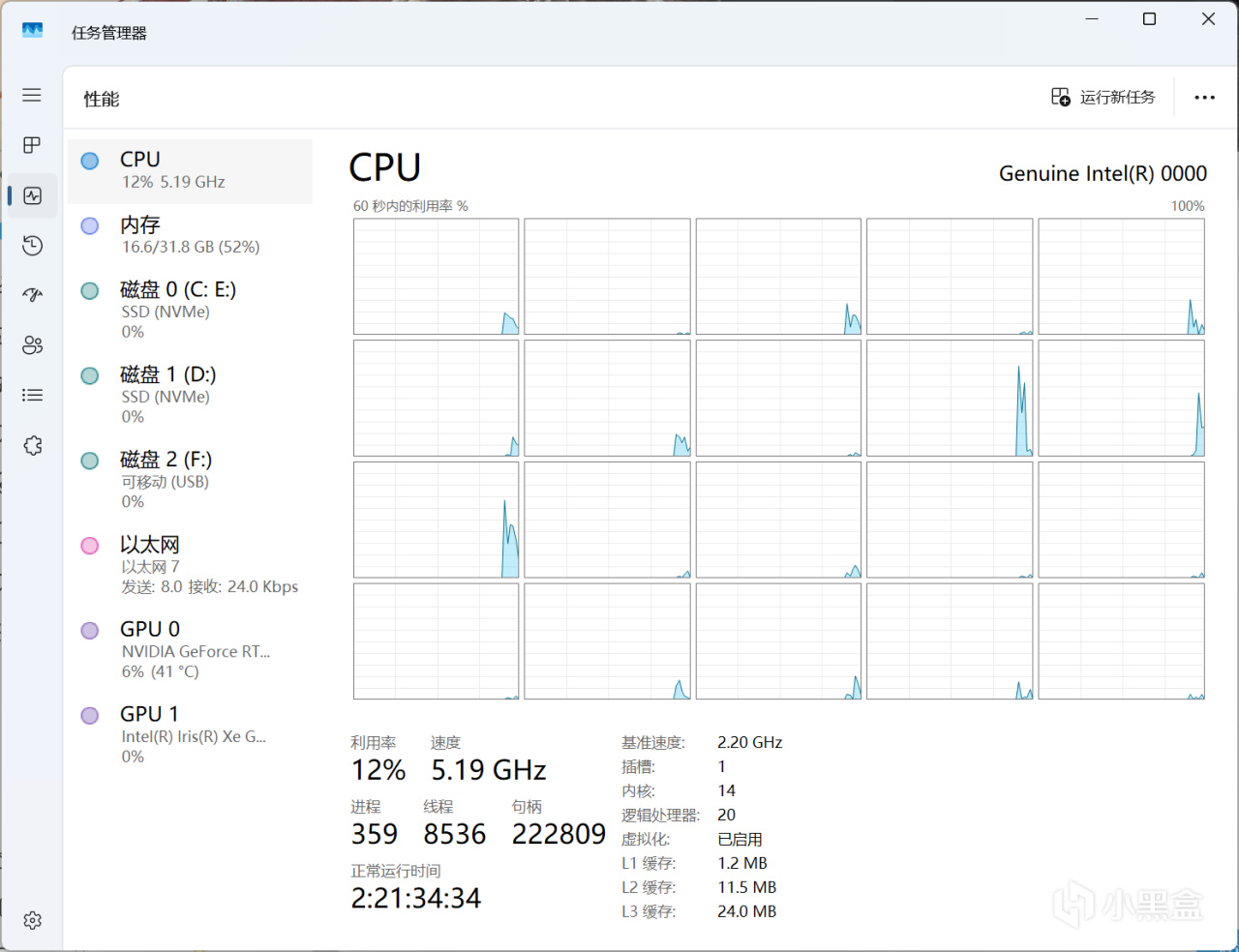Open the Details list icon
The image size is (1239, 952).
point(32,395)
